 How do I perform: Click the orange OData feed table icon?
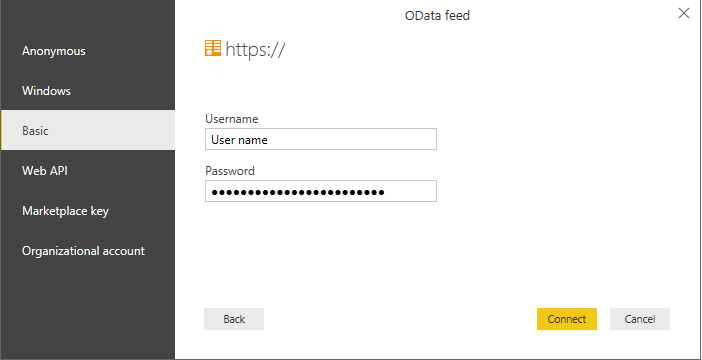coord(213,48)
